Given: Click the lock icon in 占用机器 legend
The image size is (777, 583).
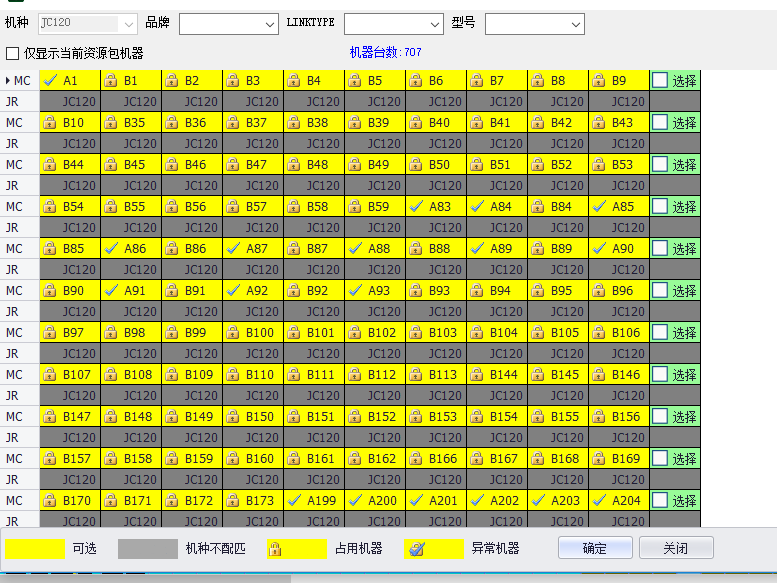Looking at the screenshot, I should point(275,549).
